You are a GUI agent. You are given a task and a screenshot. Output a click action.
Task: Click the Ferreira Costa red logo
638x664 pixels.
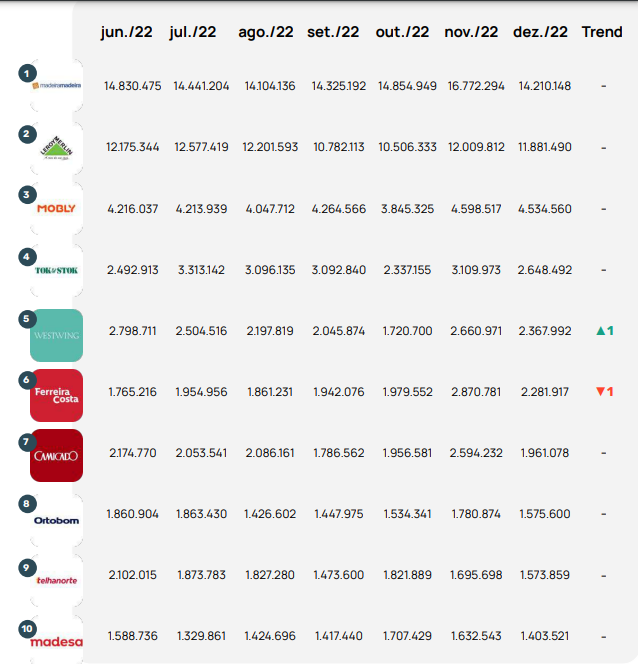tap(57, 394)
